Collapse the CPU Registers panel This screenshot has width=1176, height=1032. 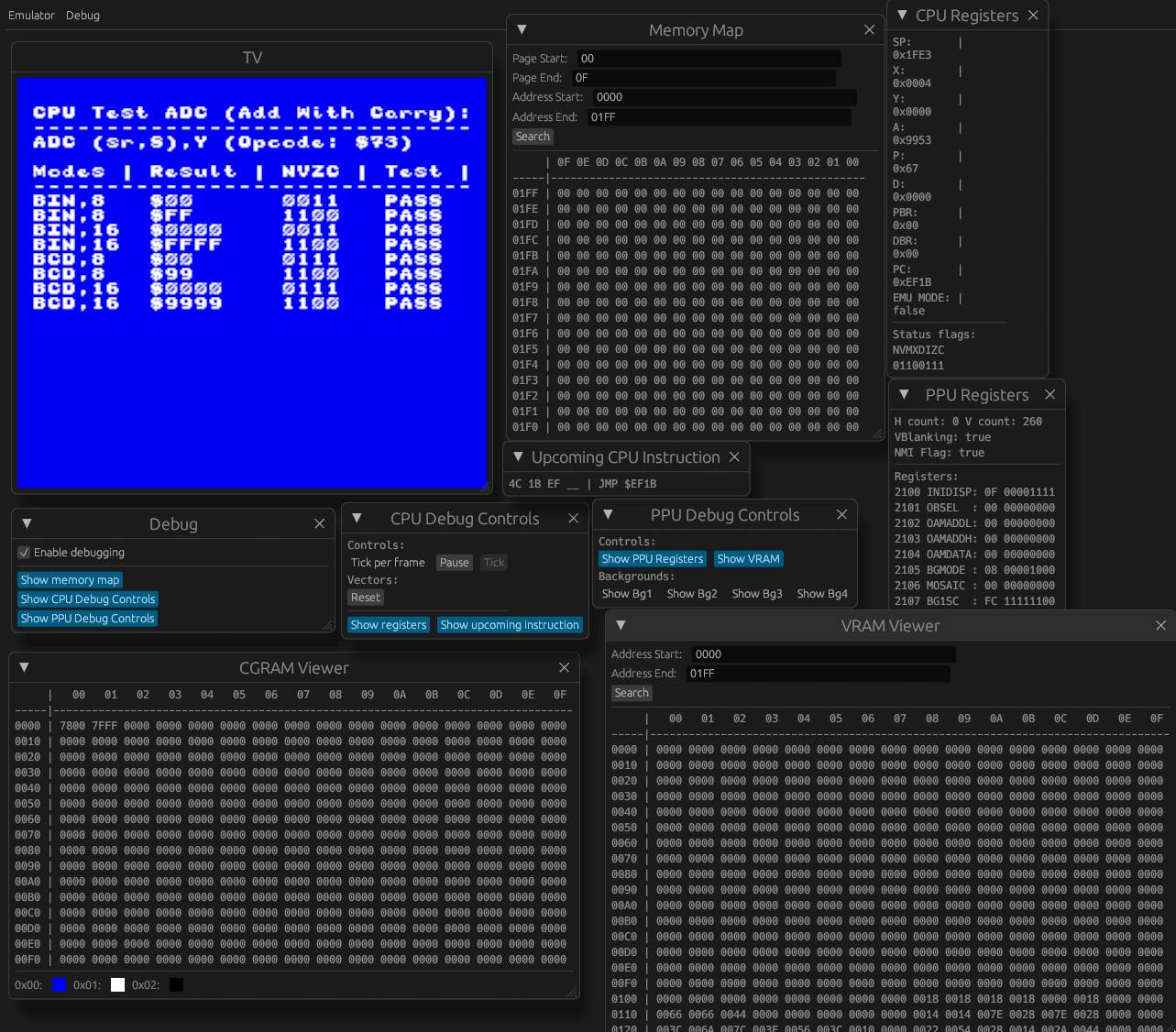pyautogui.click(x=901, y=15)
